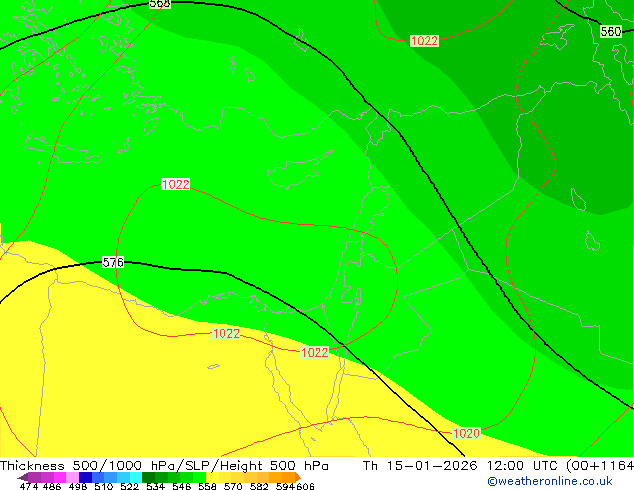Click the 606 legend value

pyautogui.click(x=305, y=486)
